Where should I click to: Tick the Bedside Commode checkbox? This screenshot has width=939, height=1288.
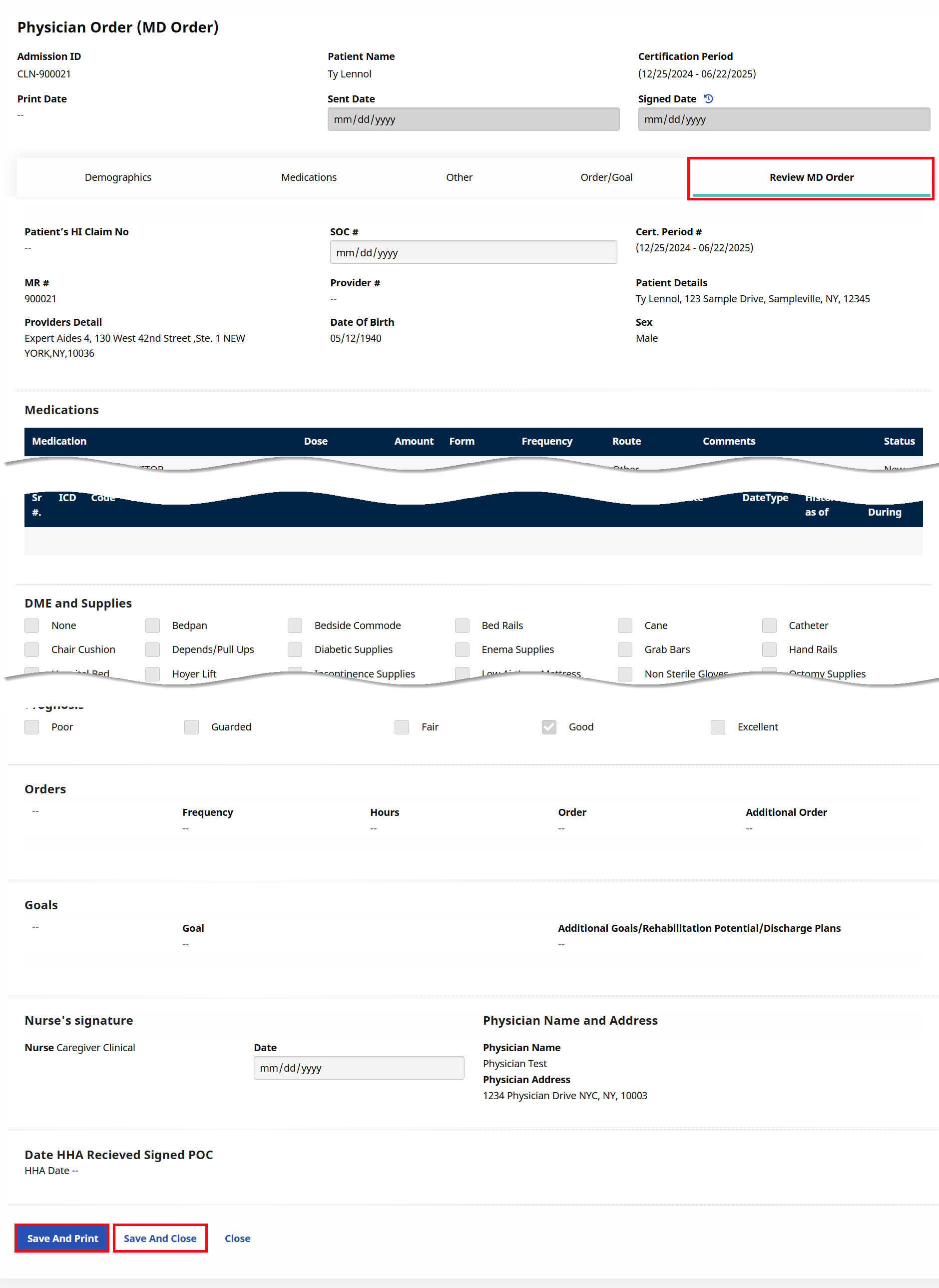(x=295, y=625)
